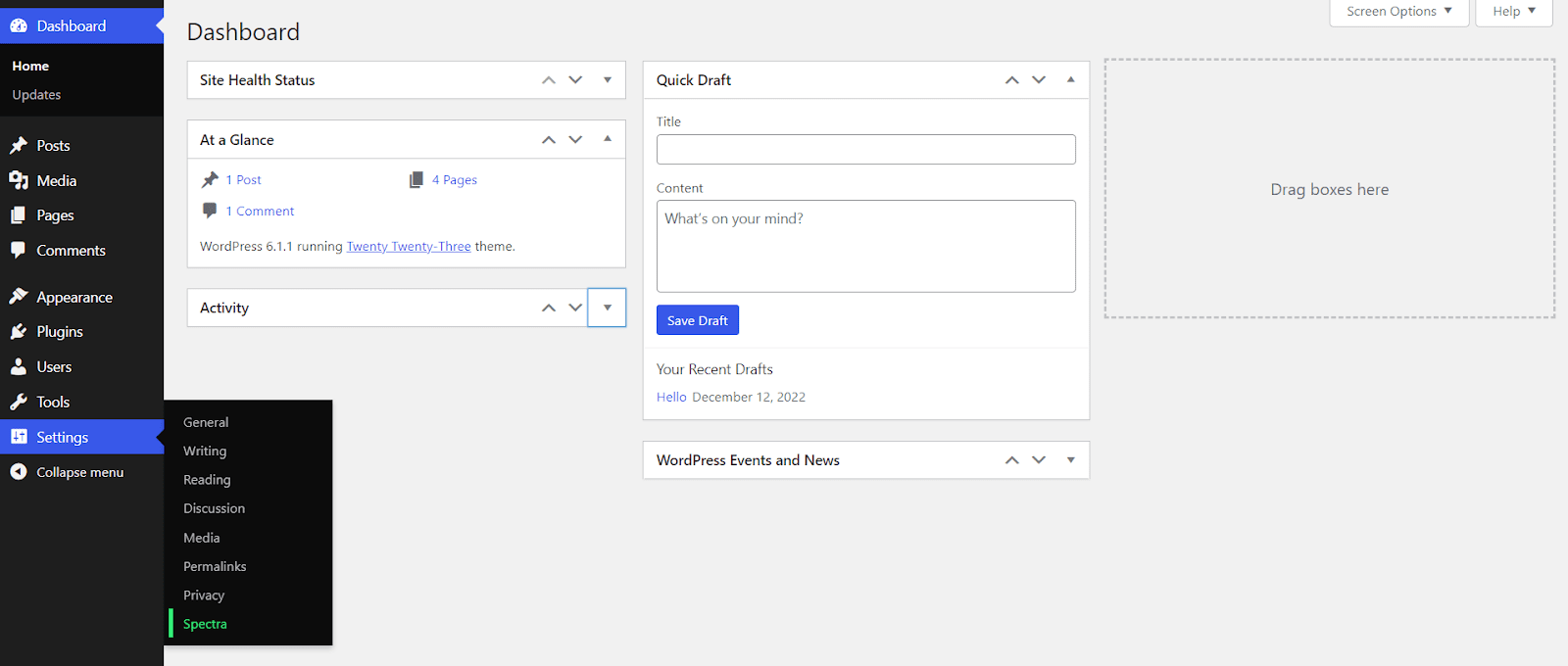
Task: Click the Quick Draft Title field
Action: coord(866,150)
